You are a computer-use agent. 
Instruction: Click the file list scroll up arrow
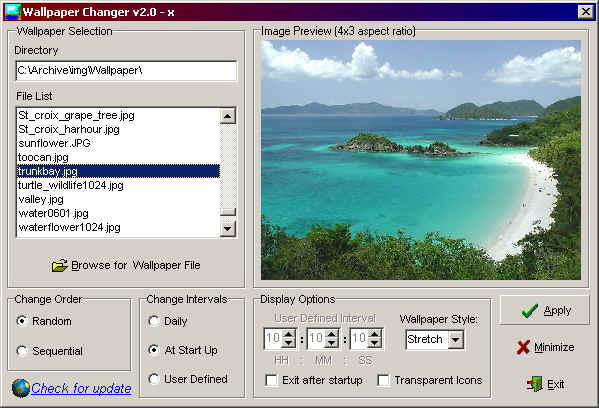228,116
